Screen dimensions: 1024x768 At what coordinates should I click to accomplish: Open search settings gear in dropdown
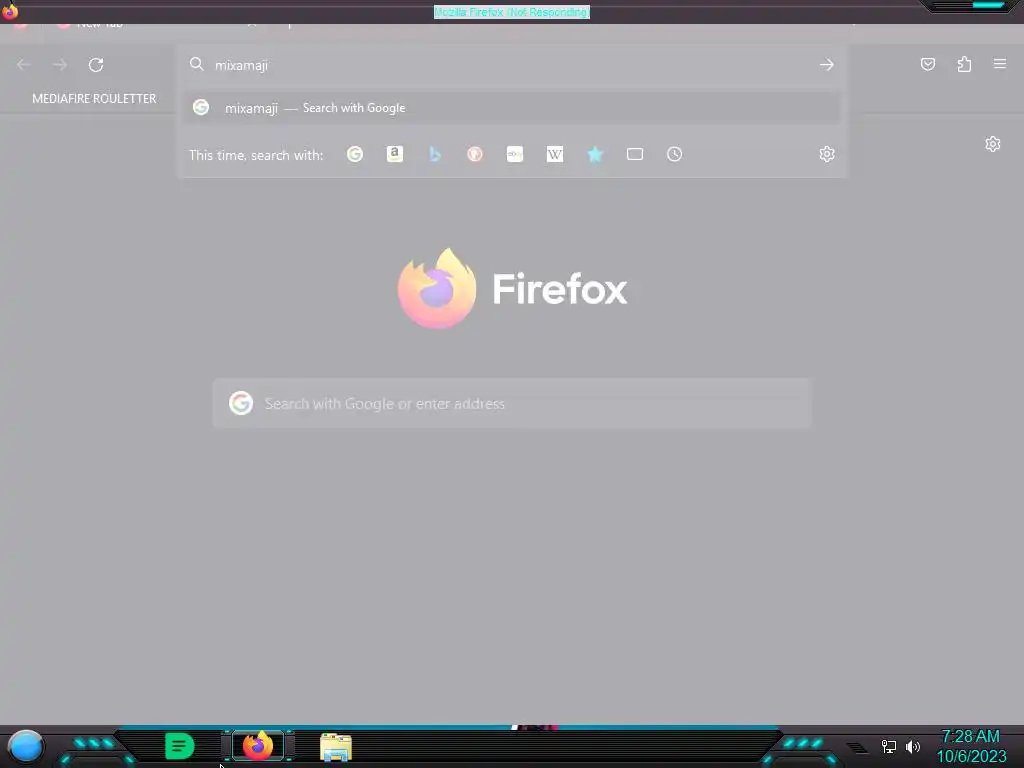click(x=827, y=154)
